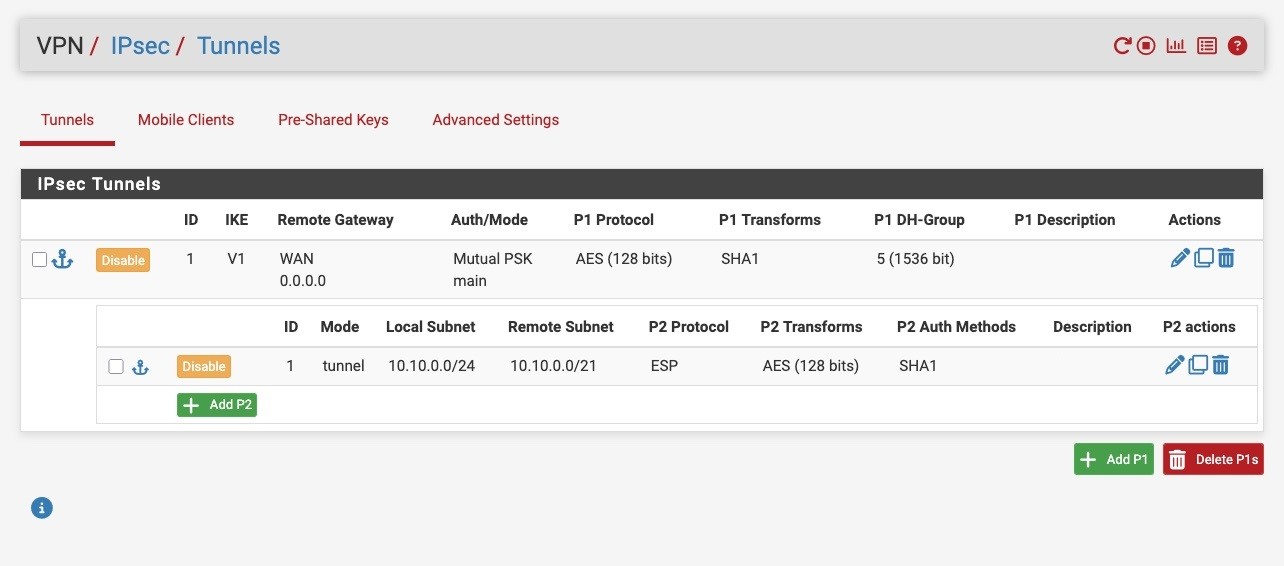Tick the checkbox for the P1 tunnel row

coord(39,259)
